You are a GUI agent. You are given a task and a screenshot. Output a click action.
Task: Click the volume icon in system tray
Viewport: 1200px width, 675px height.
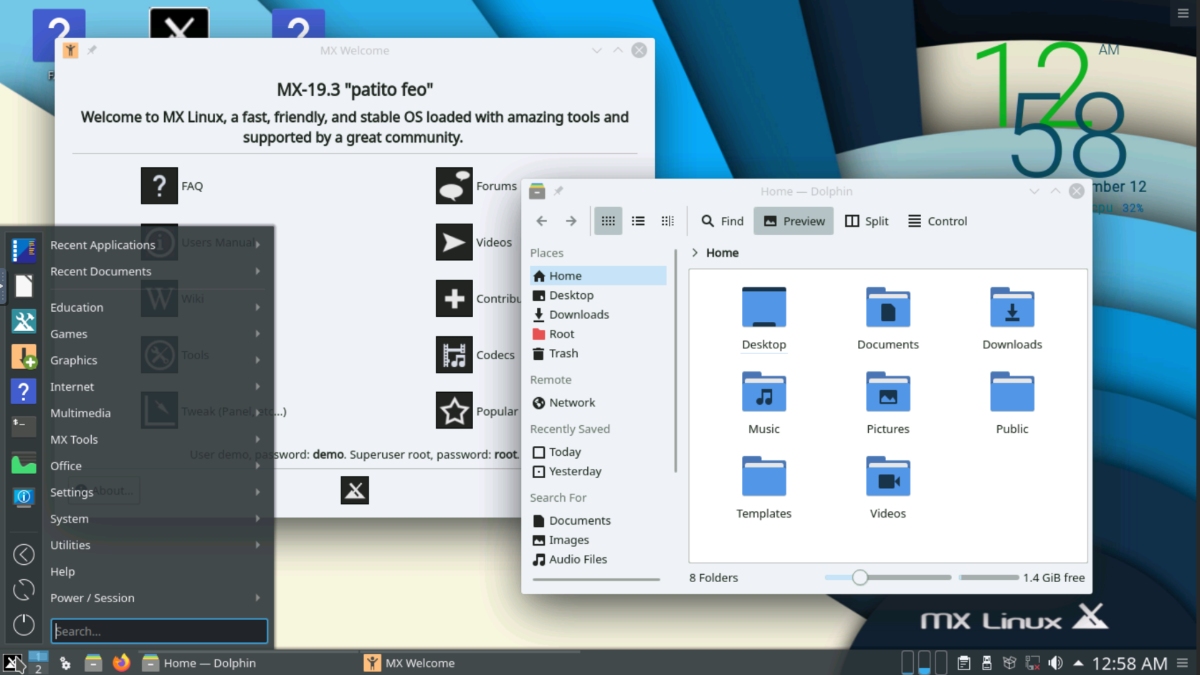click(1054, 663)
